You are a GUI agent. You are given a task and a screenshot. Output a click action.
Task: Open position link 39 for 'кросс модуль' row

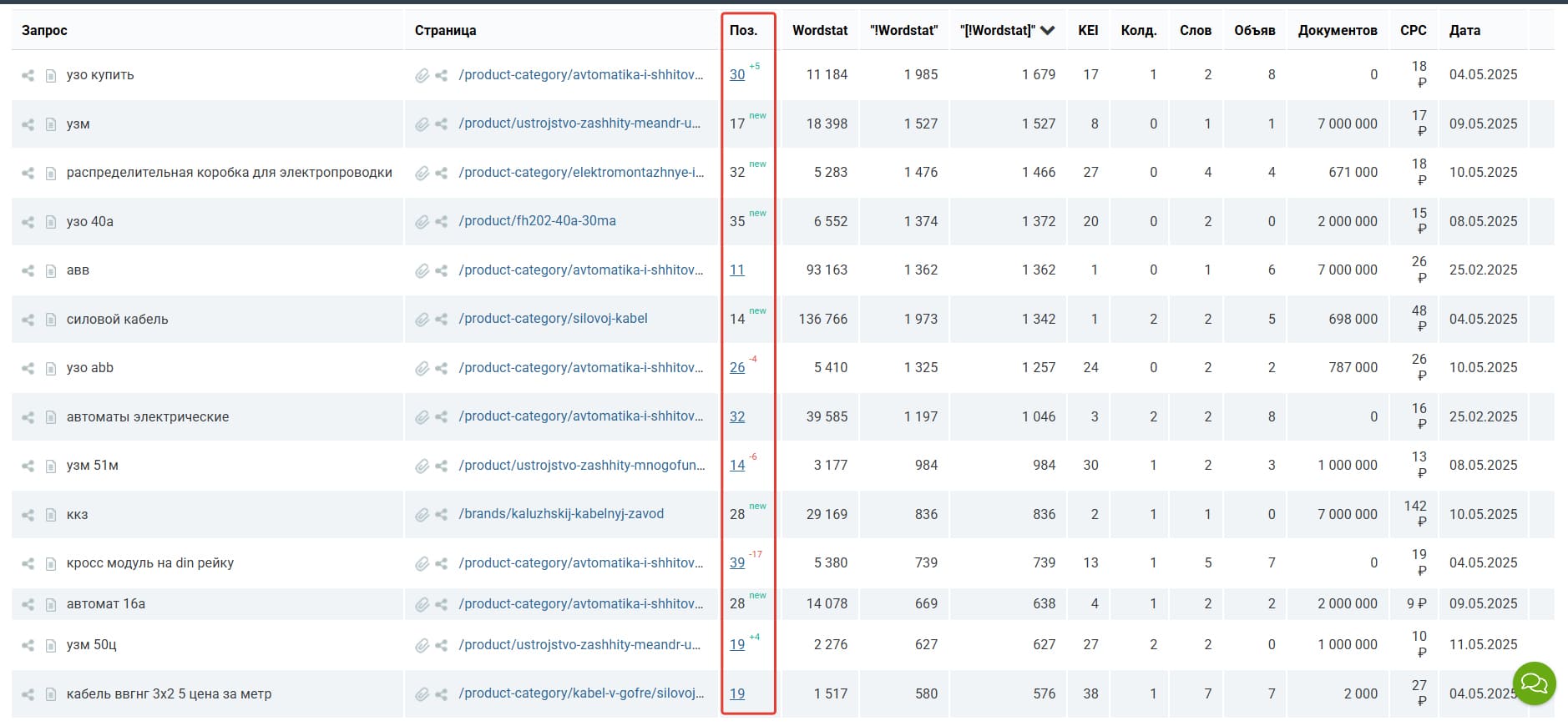pyautogui.click(x=736, y=563)
